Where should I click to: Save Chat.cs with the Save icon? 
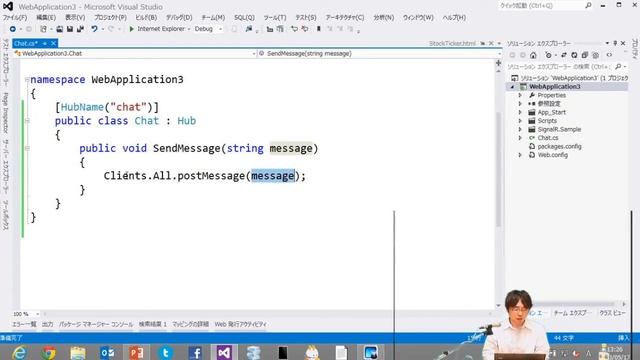click(x=70, y=29)
